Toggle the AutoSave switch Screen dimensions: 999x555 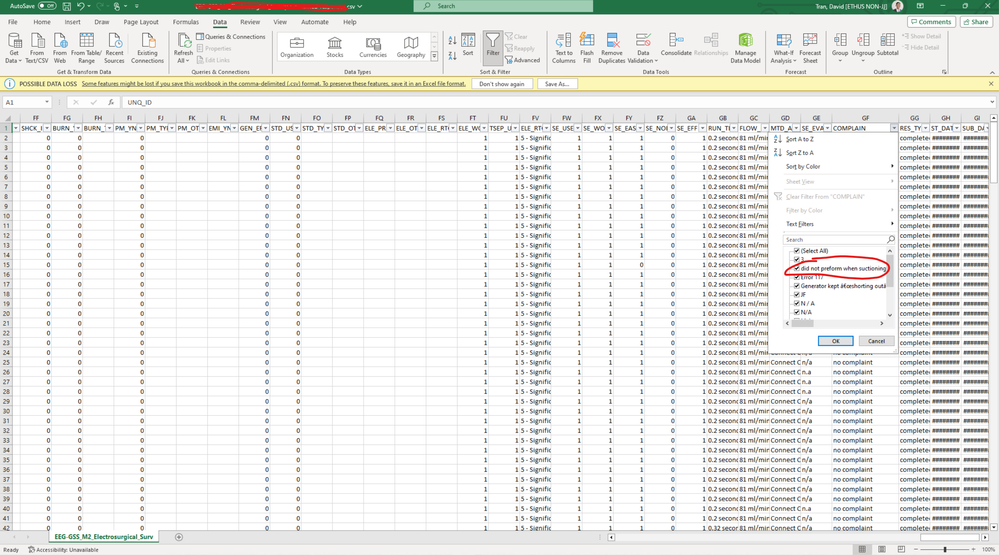tap(46, 6)
